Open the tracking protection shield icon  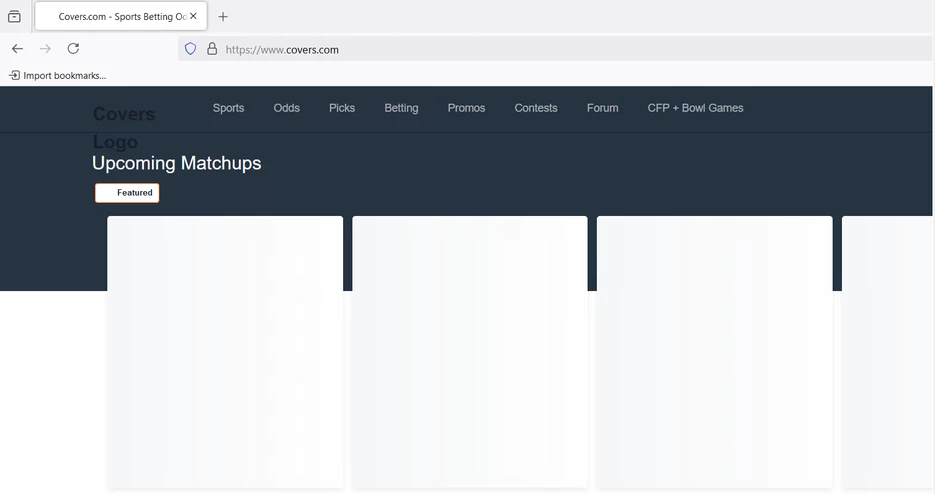[190, 49]
